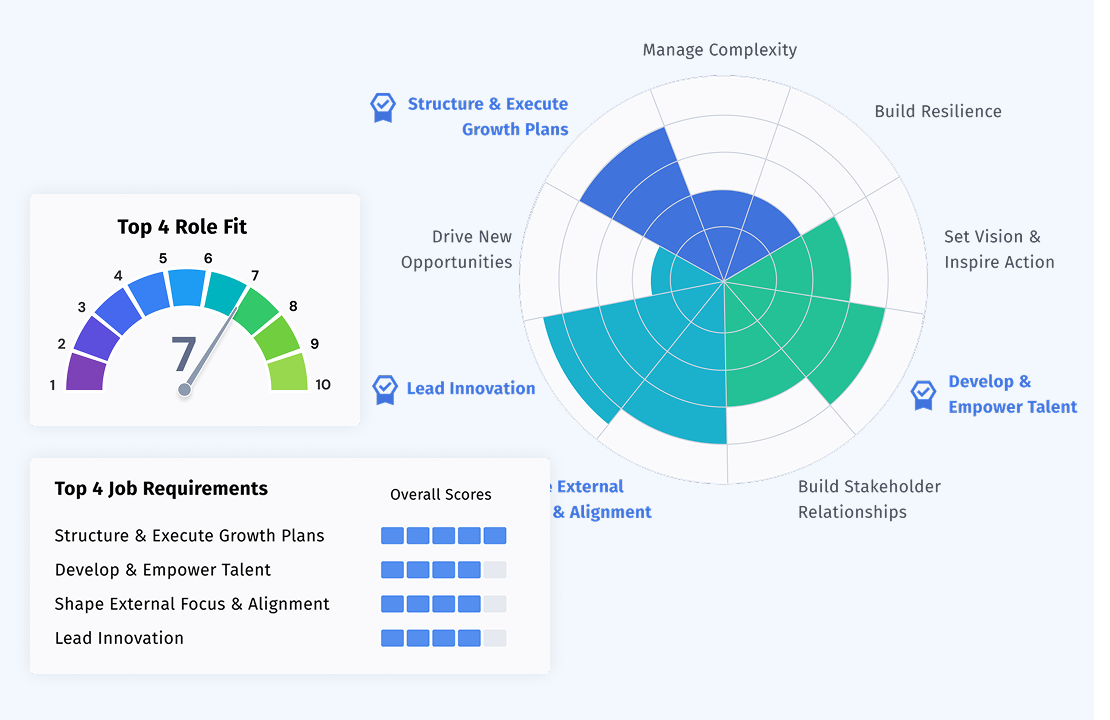1110x720 pixels.
Task: Click the Top 4 Role Fit heading
Action: [182, 227]
